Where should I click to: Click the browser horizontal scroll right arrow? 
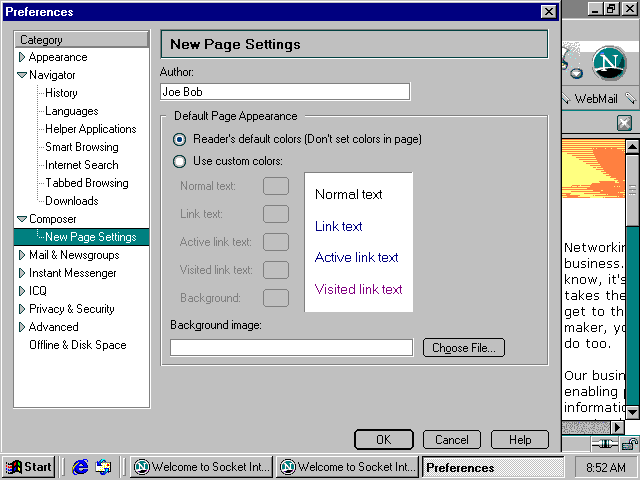[618, 427]
